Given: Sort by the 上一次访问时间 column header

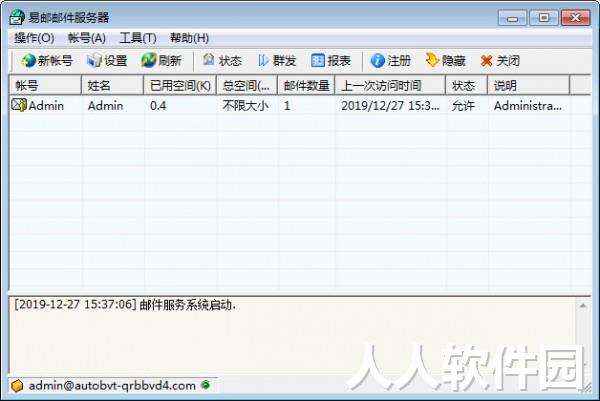Looking at the screenshot, I should click(x=390, y=85).
